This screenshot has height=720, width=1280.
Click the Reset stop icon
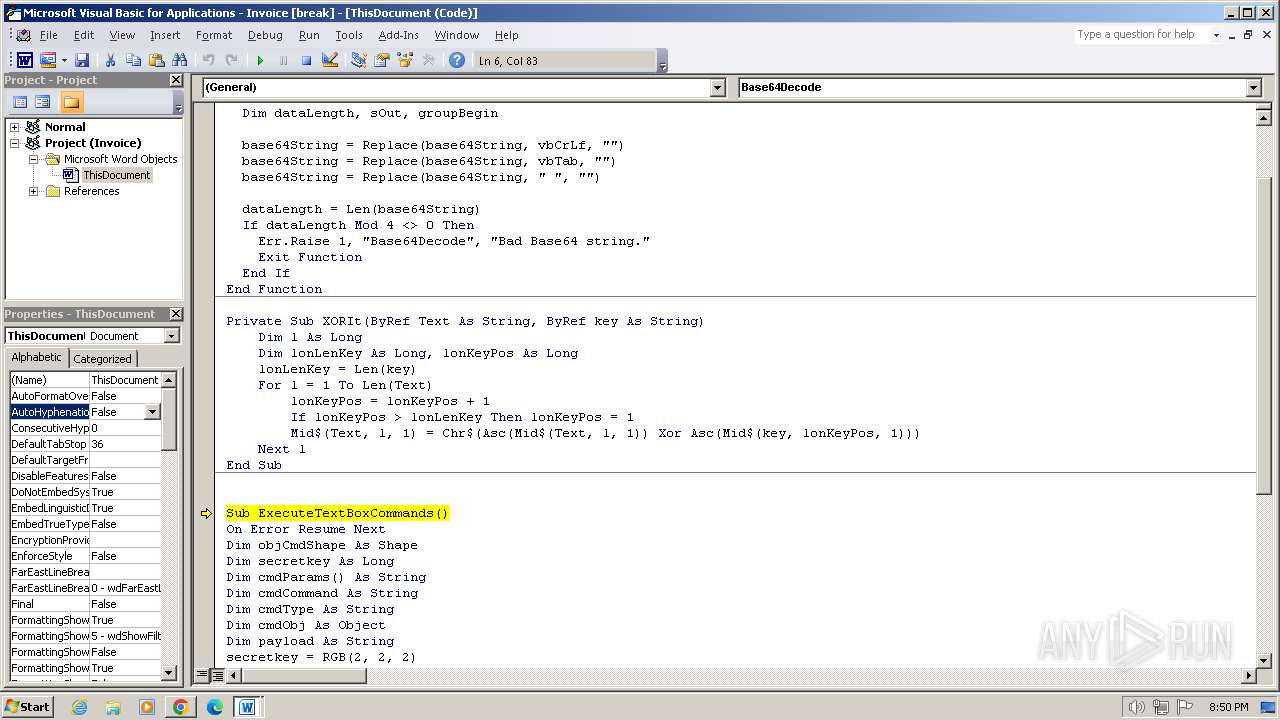coord(306,61)
